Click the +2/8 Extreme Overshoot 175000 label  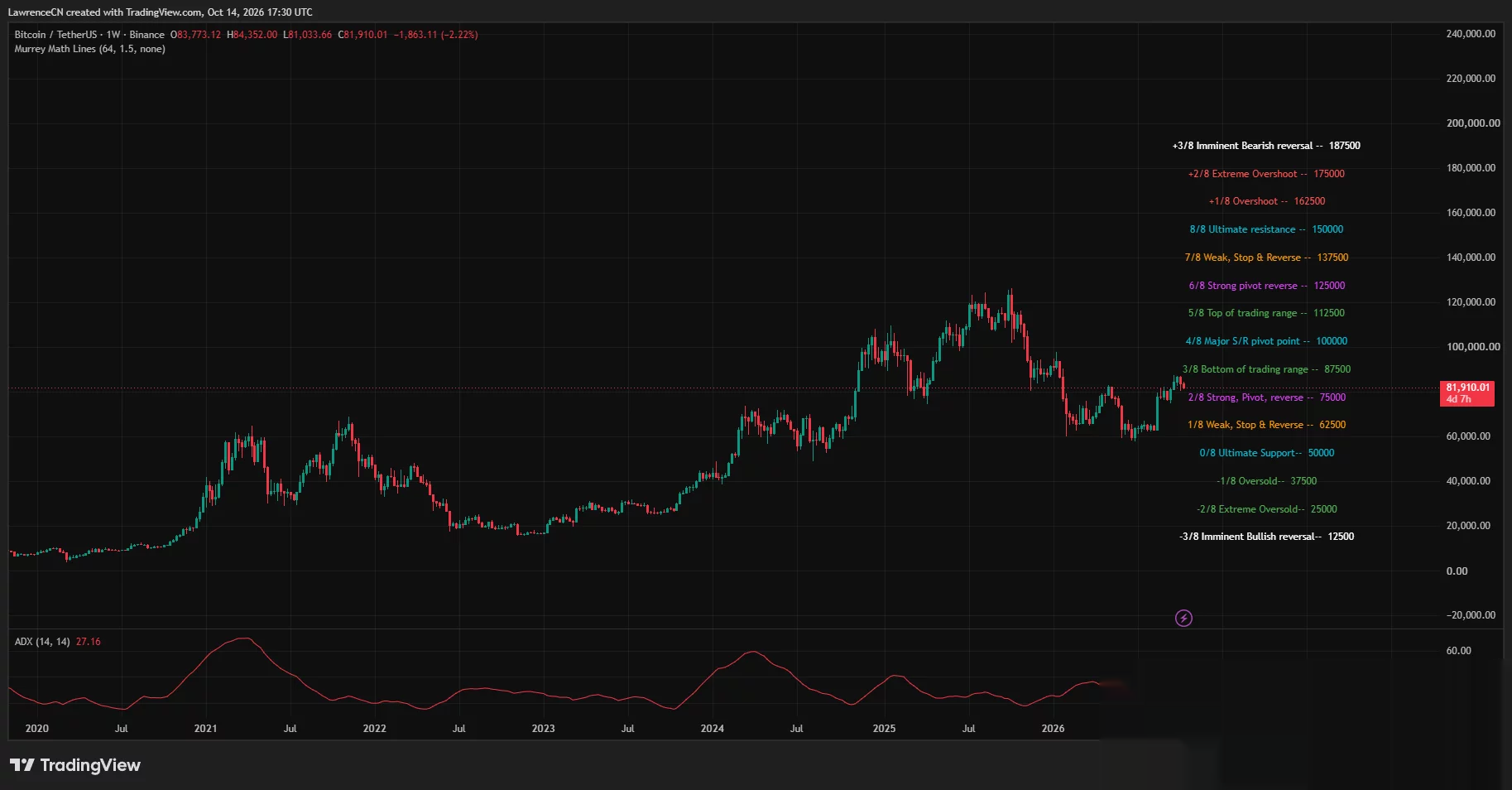[1266, 174]
